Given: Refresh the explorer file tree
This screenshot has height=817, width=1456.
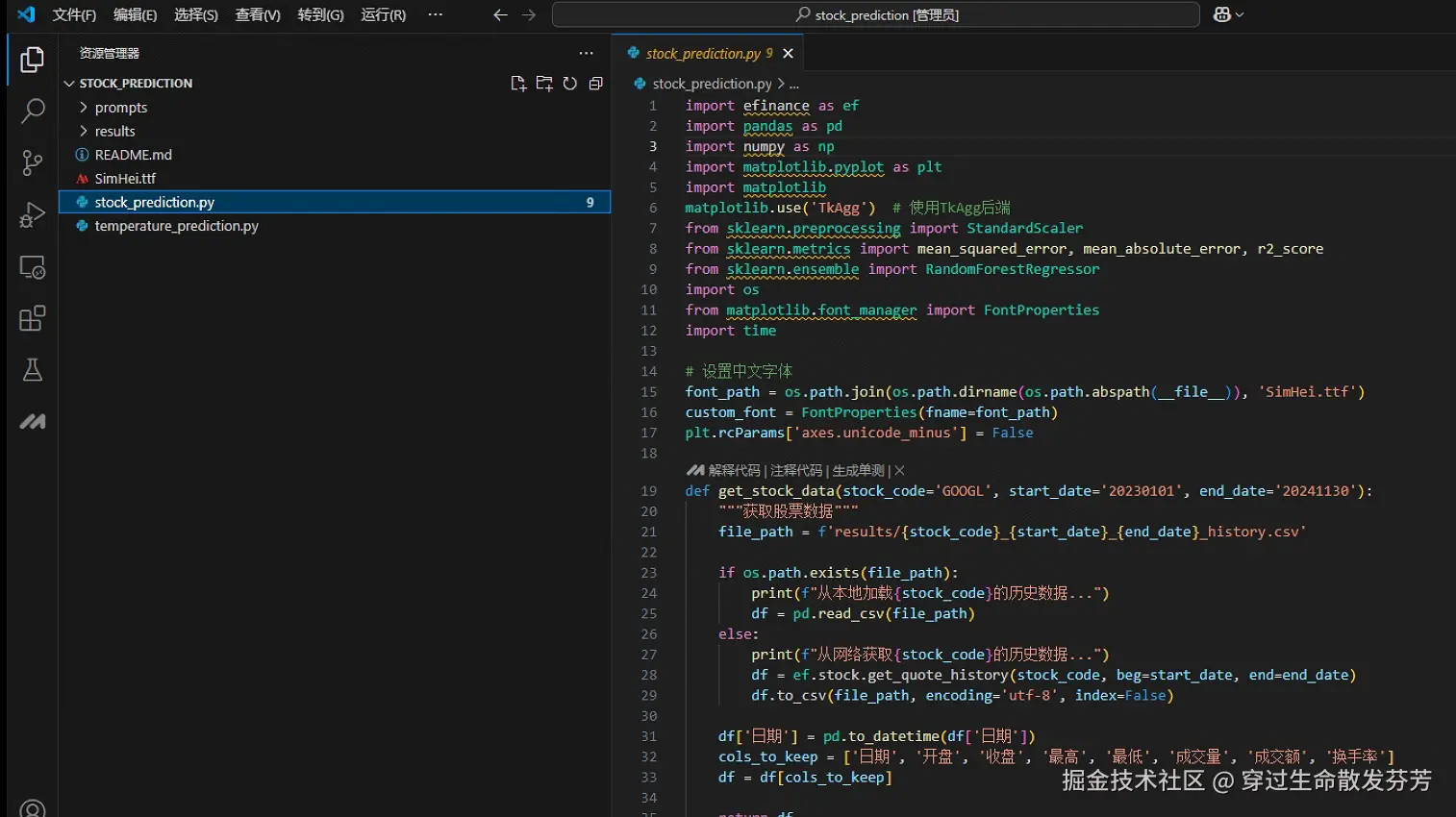Looking at the screenshot, I should coord(570,84).
